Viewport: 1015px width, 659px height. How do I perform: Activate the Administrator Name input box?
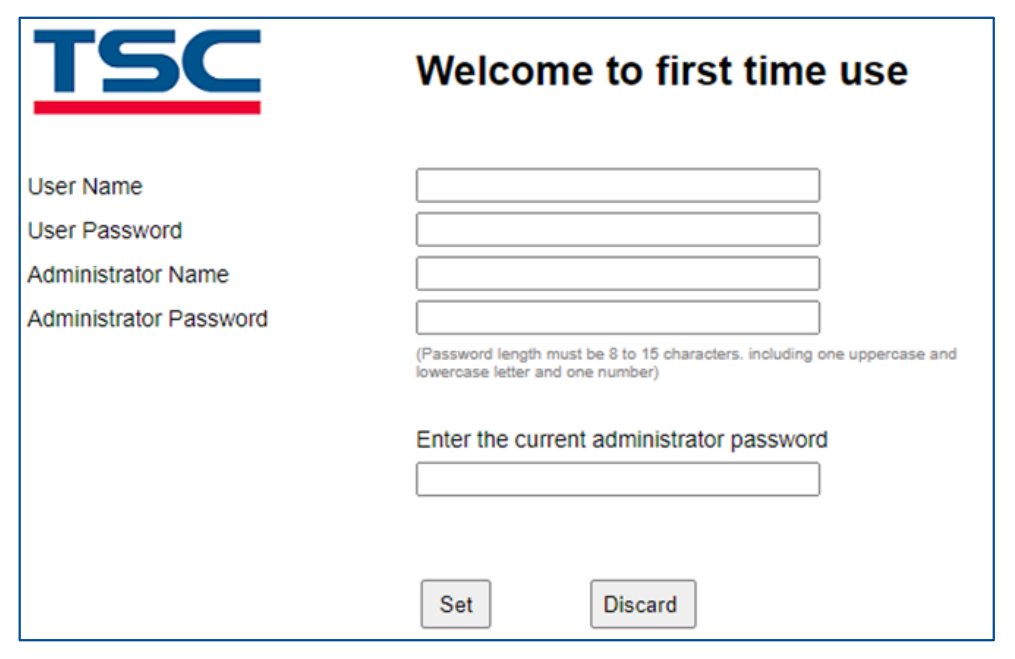[617, 274]
